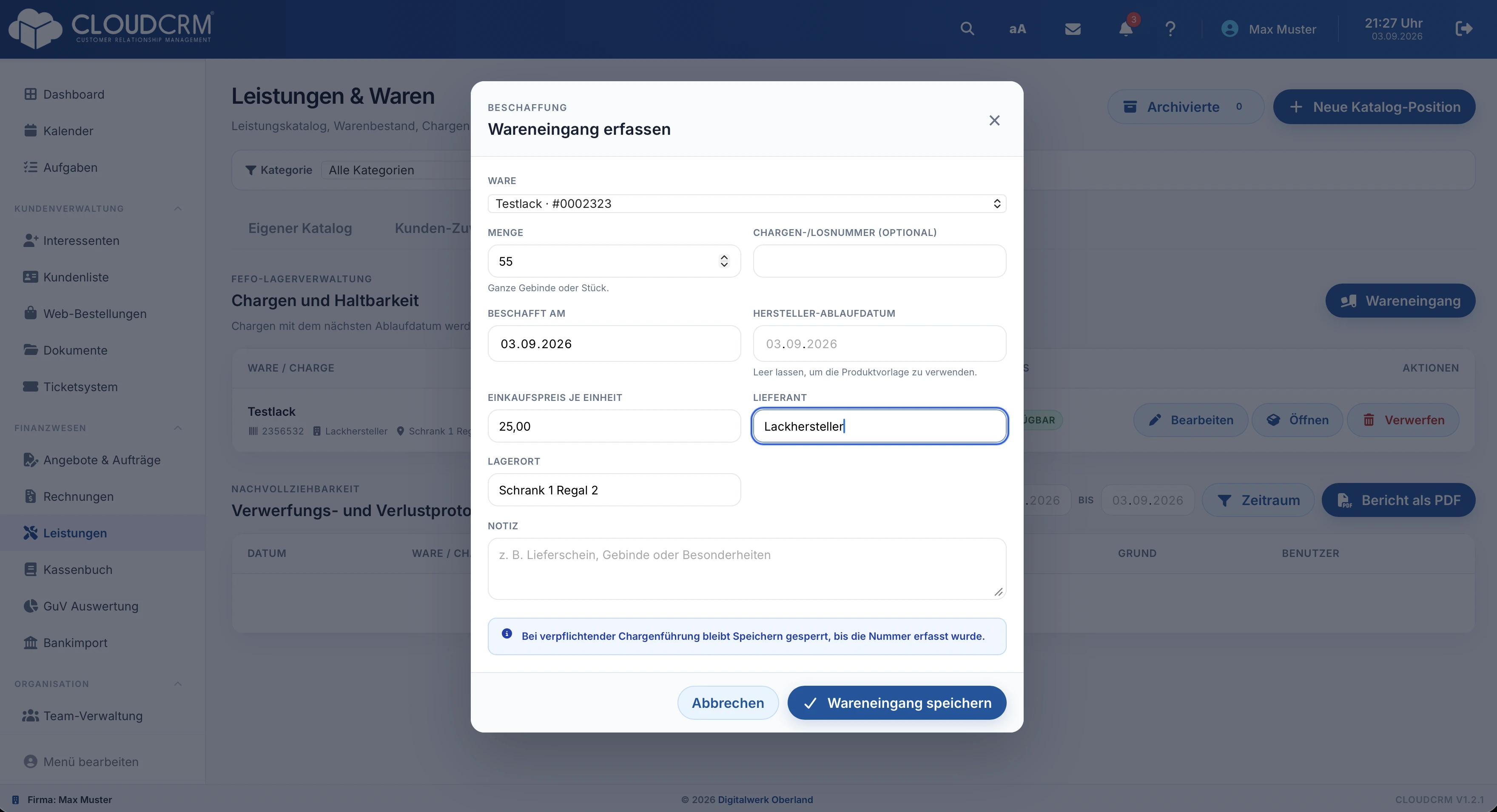Click Bearbeiten for Testlack row
The width and height of the screenshot is (1497, 812).
1190,420
